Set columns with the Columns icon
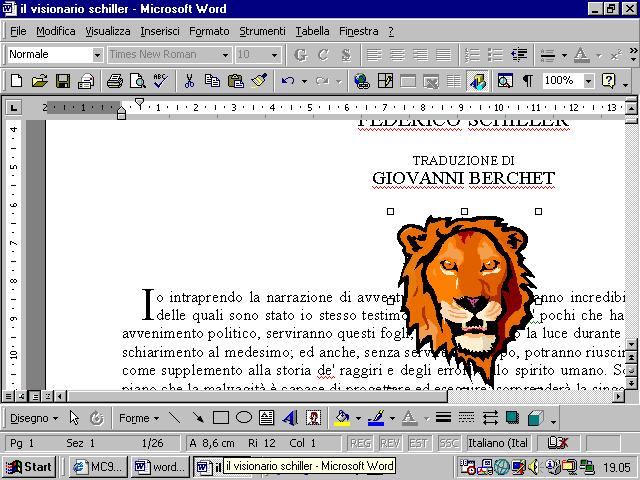640x480 pixels. [x=453, y=81]
